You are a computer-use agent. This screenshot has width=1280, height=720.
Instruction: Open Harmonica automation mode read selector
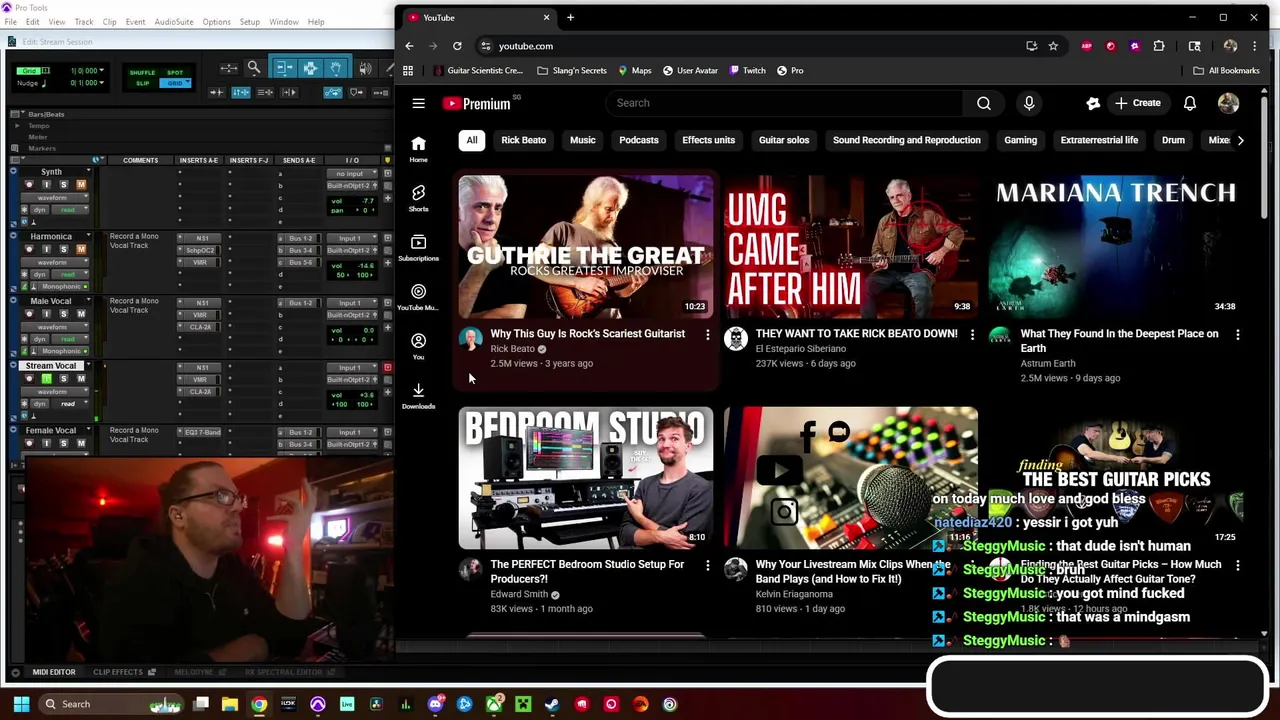point(69,274)
